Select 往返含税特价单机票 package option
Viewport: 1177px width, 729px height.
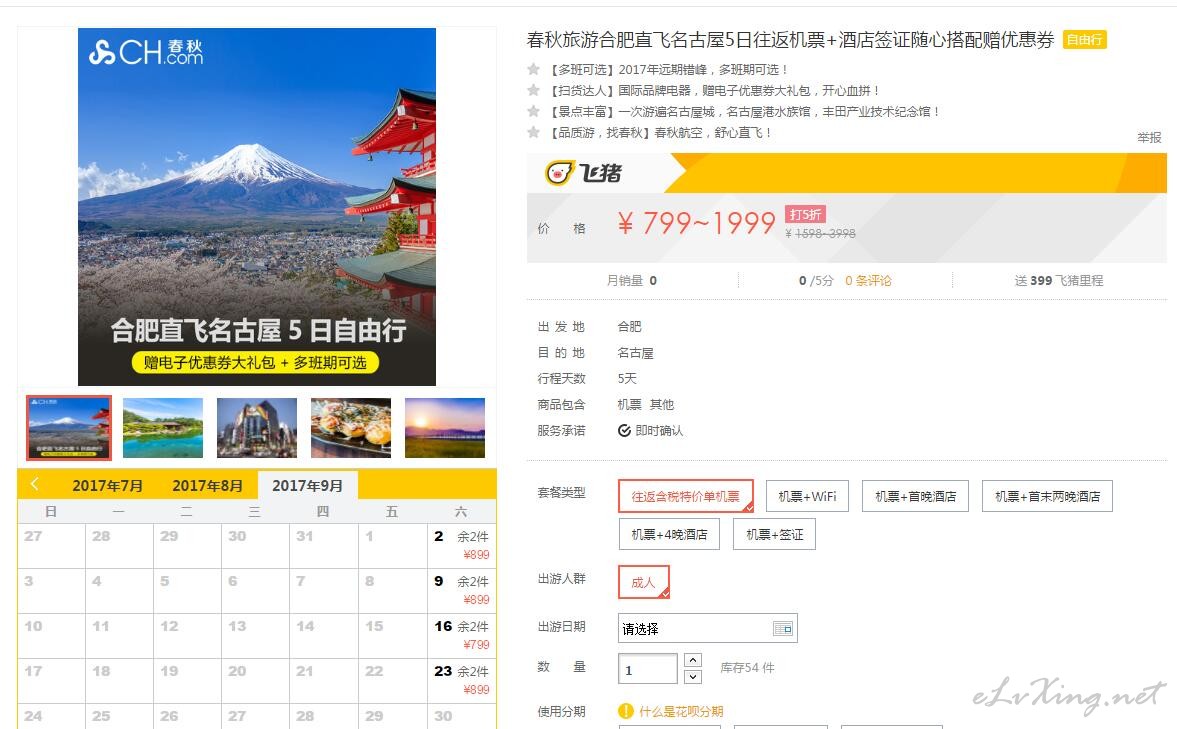(x=685, y=496)
